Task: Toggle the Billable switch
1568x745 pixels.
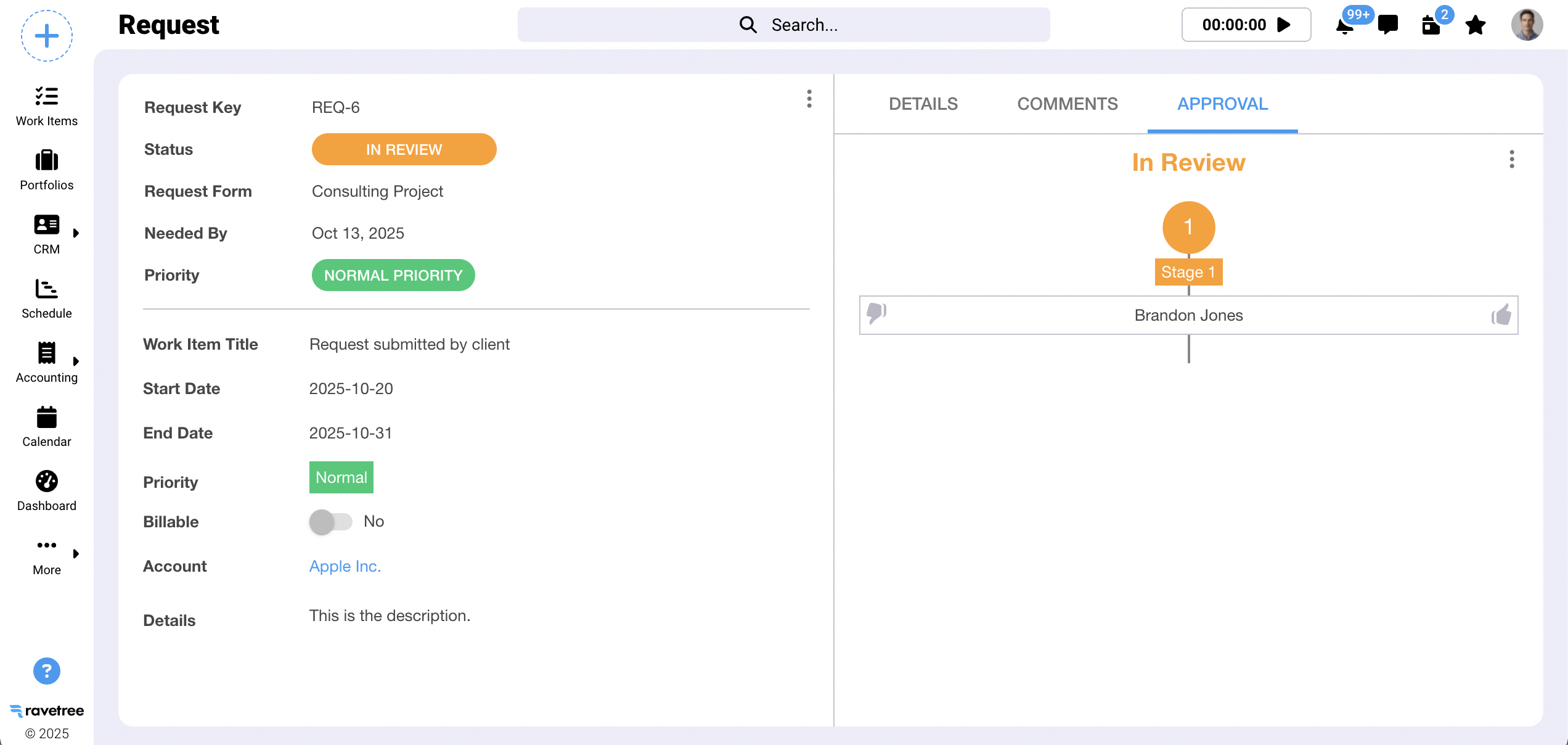Action: (331, 522)
